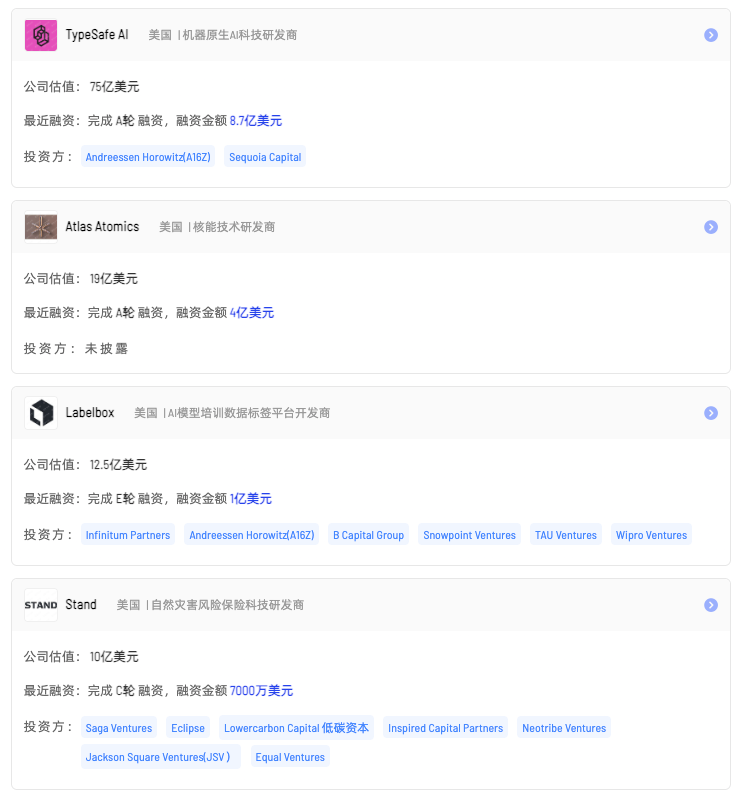The height and width of the screenshot is (801, 742).
Task: Select the TAU Ventures investor tag
Action: (x=566, y=535)
